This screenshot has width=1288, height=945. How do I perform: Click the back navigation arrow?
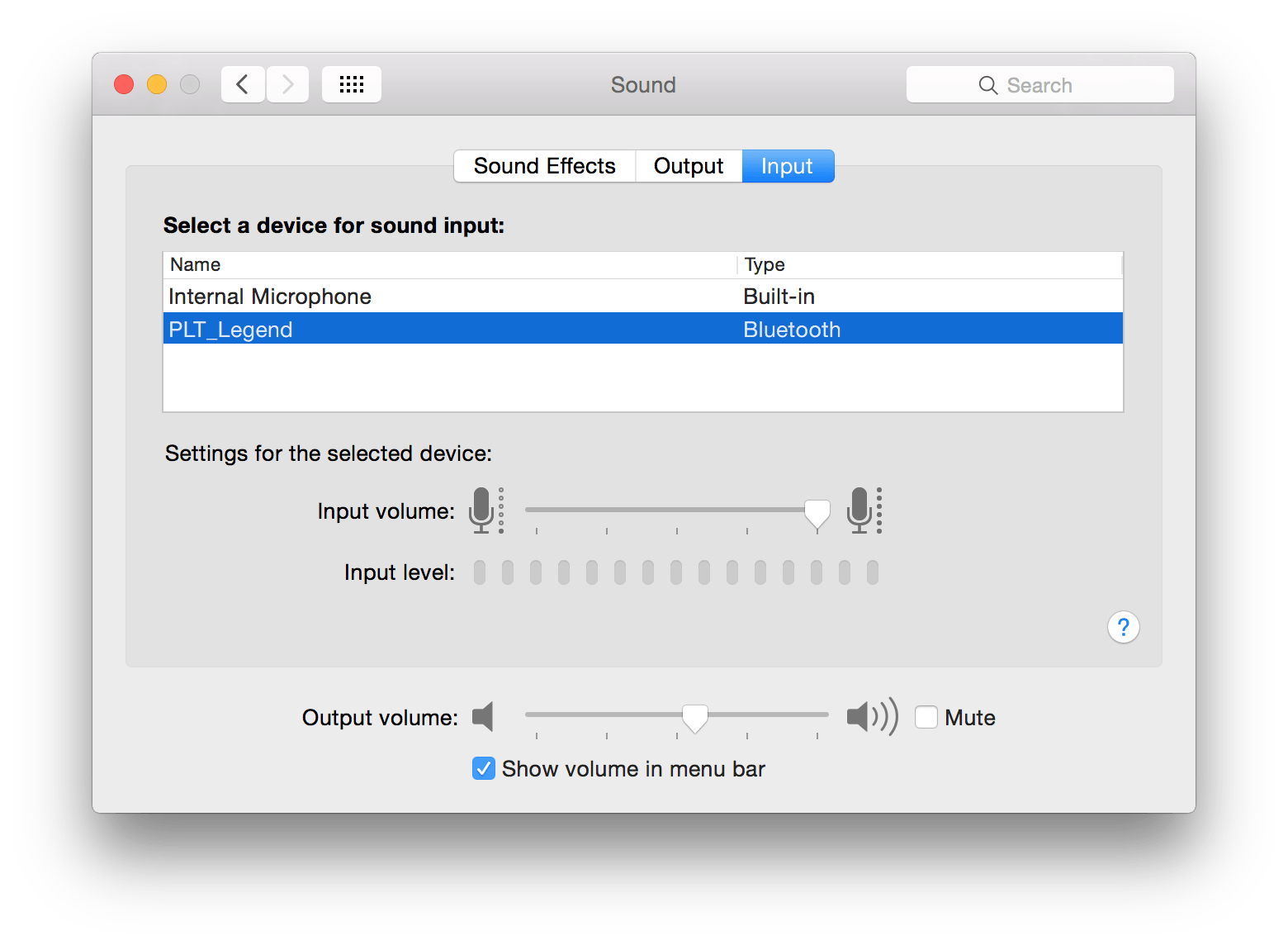(242, 83)
